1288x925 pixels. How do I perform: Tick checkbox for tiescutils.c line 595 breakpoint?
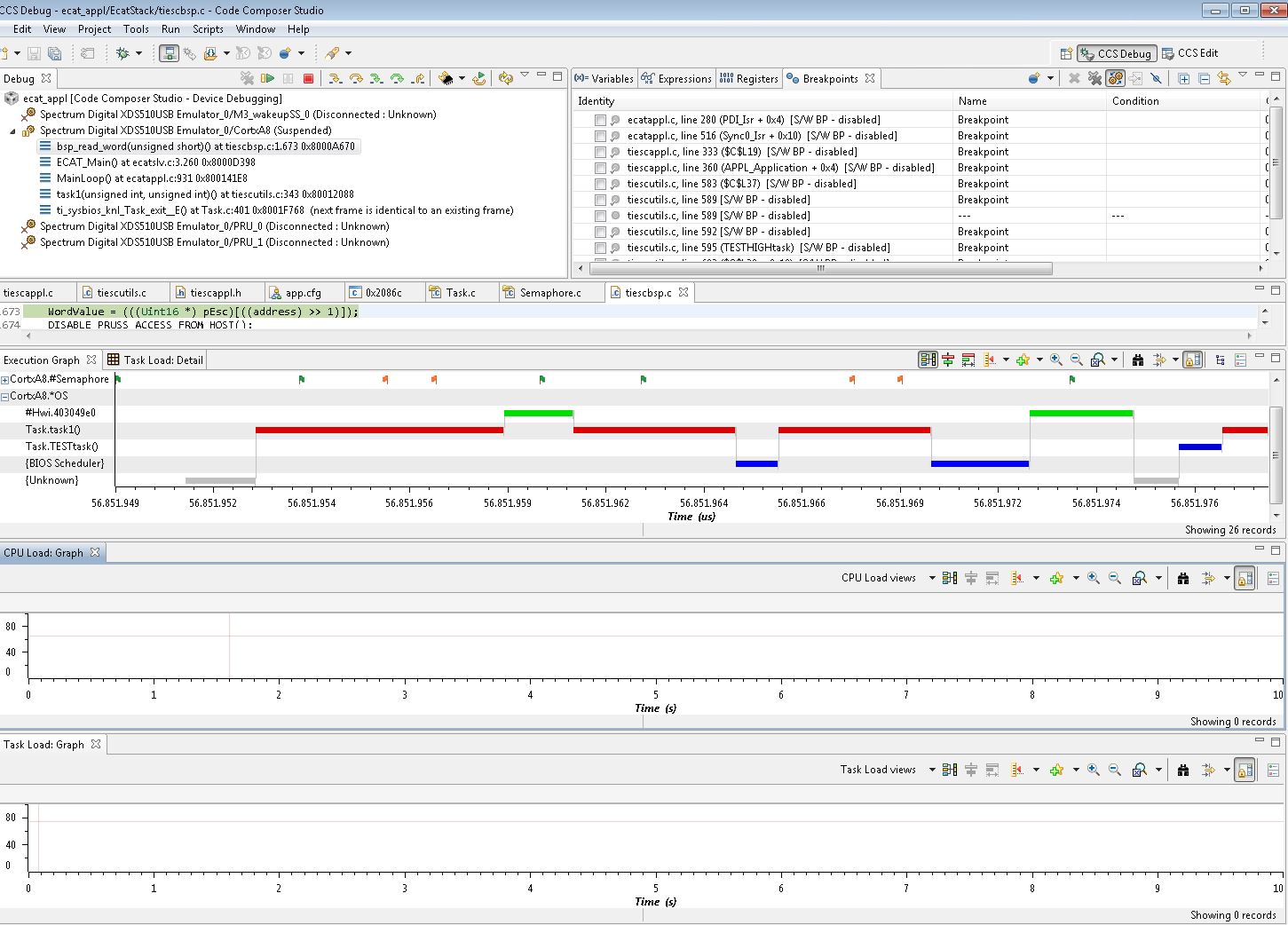(601, 248)
